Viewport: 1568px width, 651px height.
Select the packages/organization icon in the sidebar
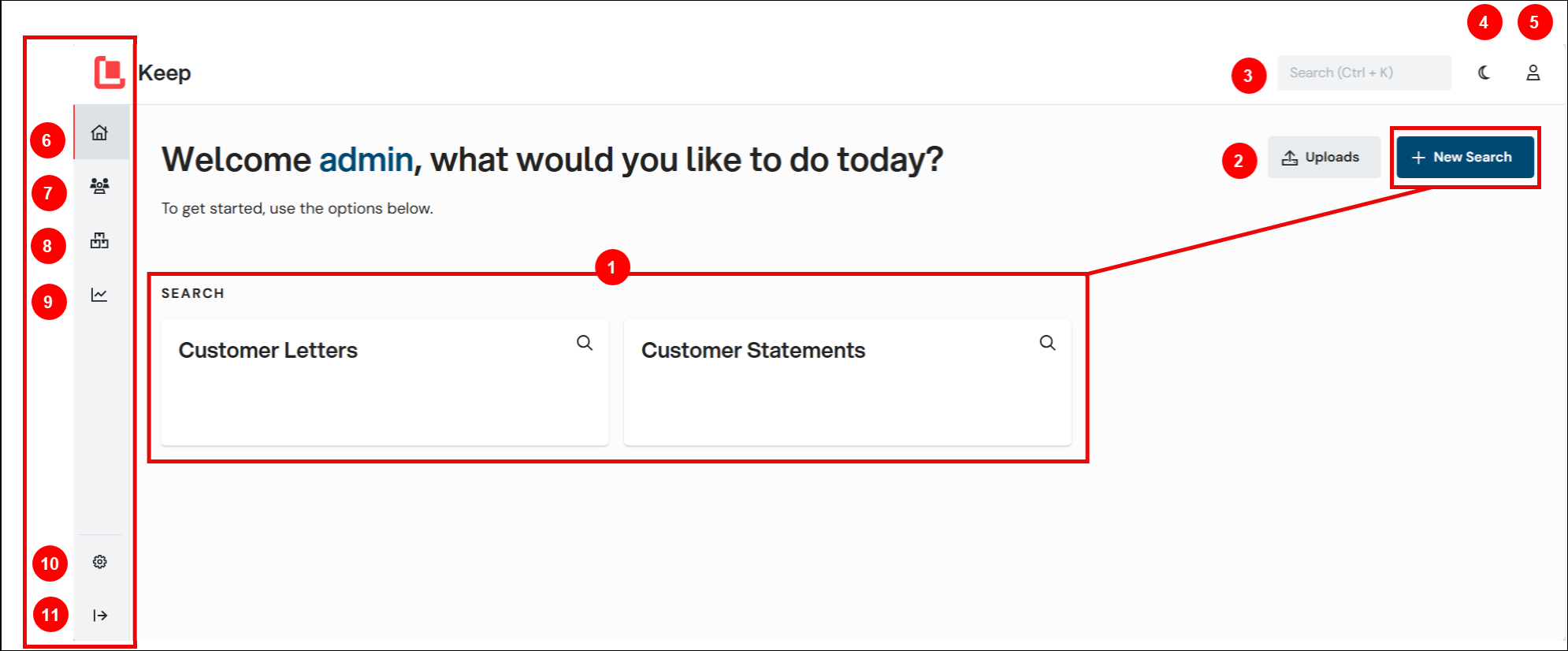point(100,240)
